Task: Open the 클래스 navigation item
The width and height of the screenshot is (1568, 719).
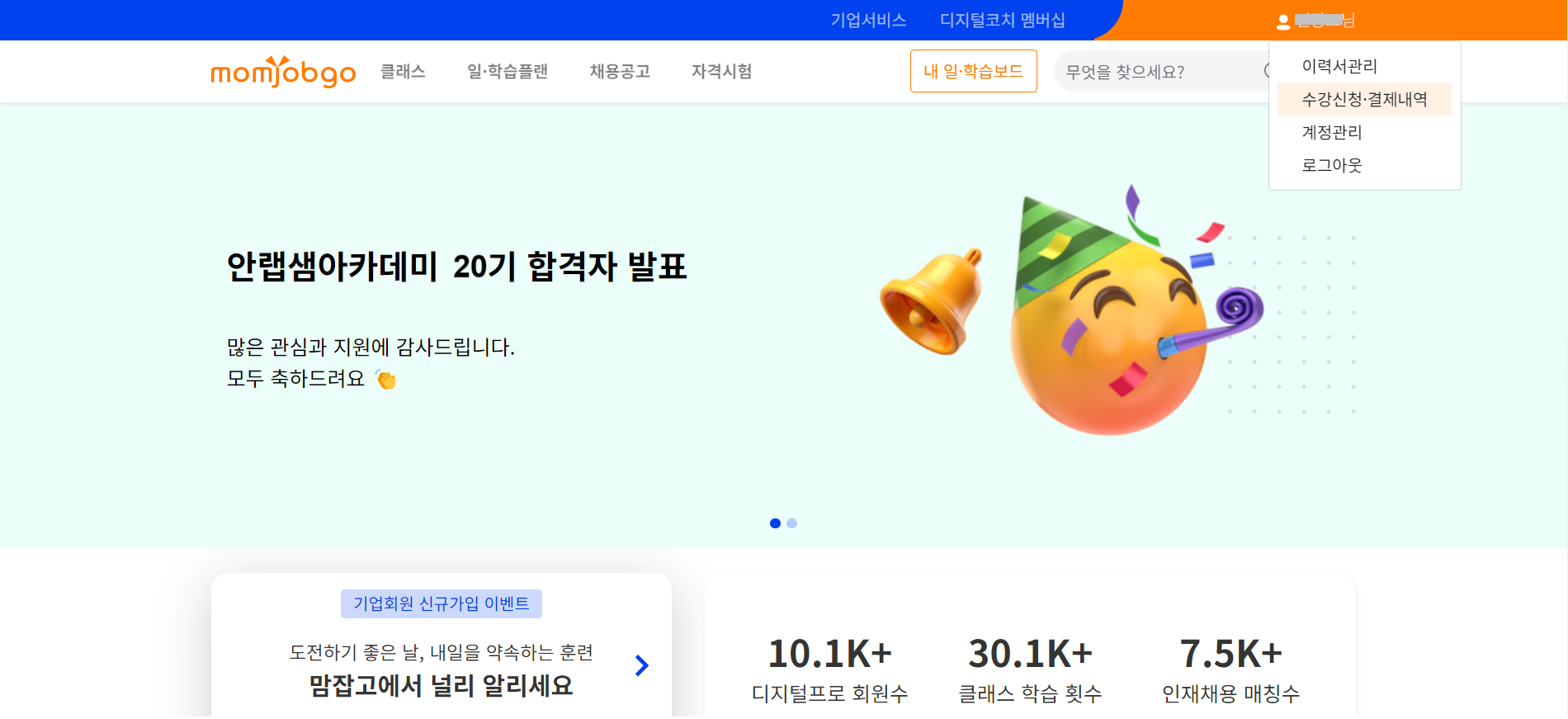Action: [403, 72]
